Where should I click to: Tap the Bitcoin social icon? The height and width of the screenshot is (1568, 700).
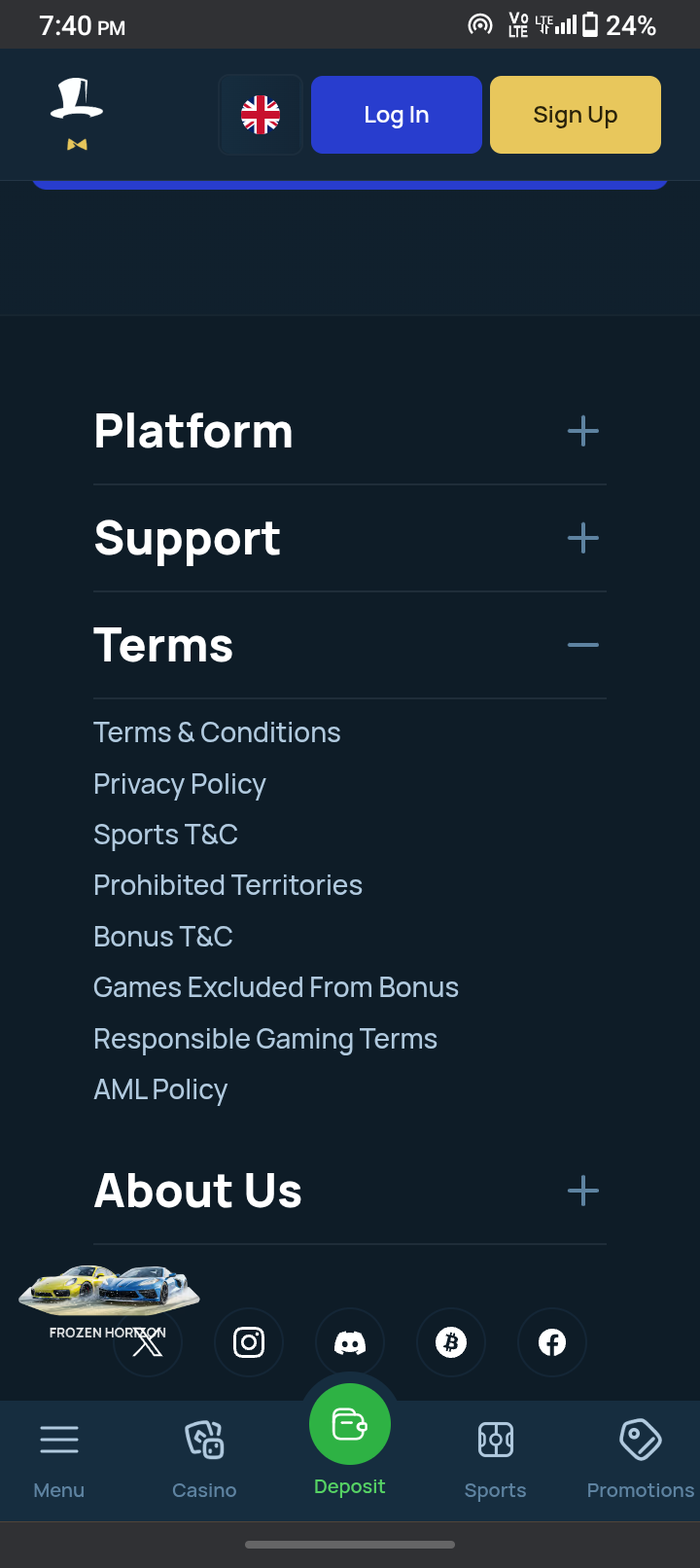tap(451, 1343)
